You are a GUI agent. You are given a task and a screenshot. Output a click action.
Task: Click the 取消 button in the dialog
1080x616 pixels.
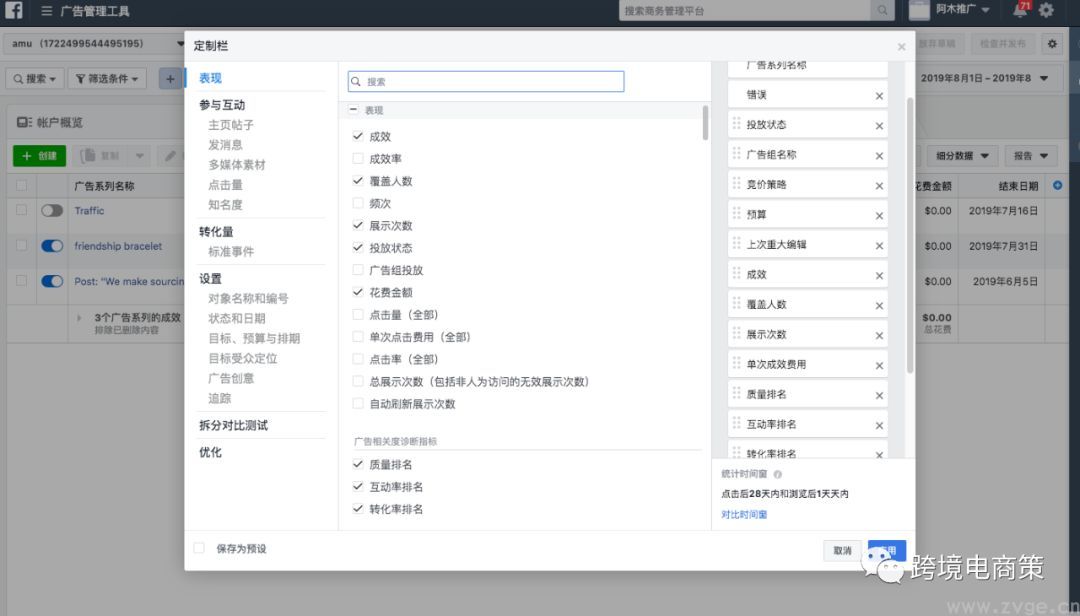coord(842,550)
